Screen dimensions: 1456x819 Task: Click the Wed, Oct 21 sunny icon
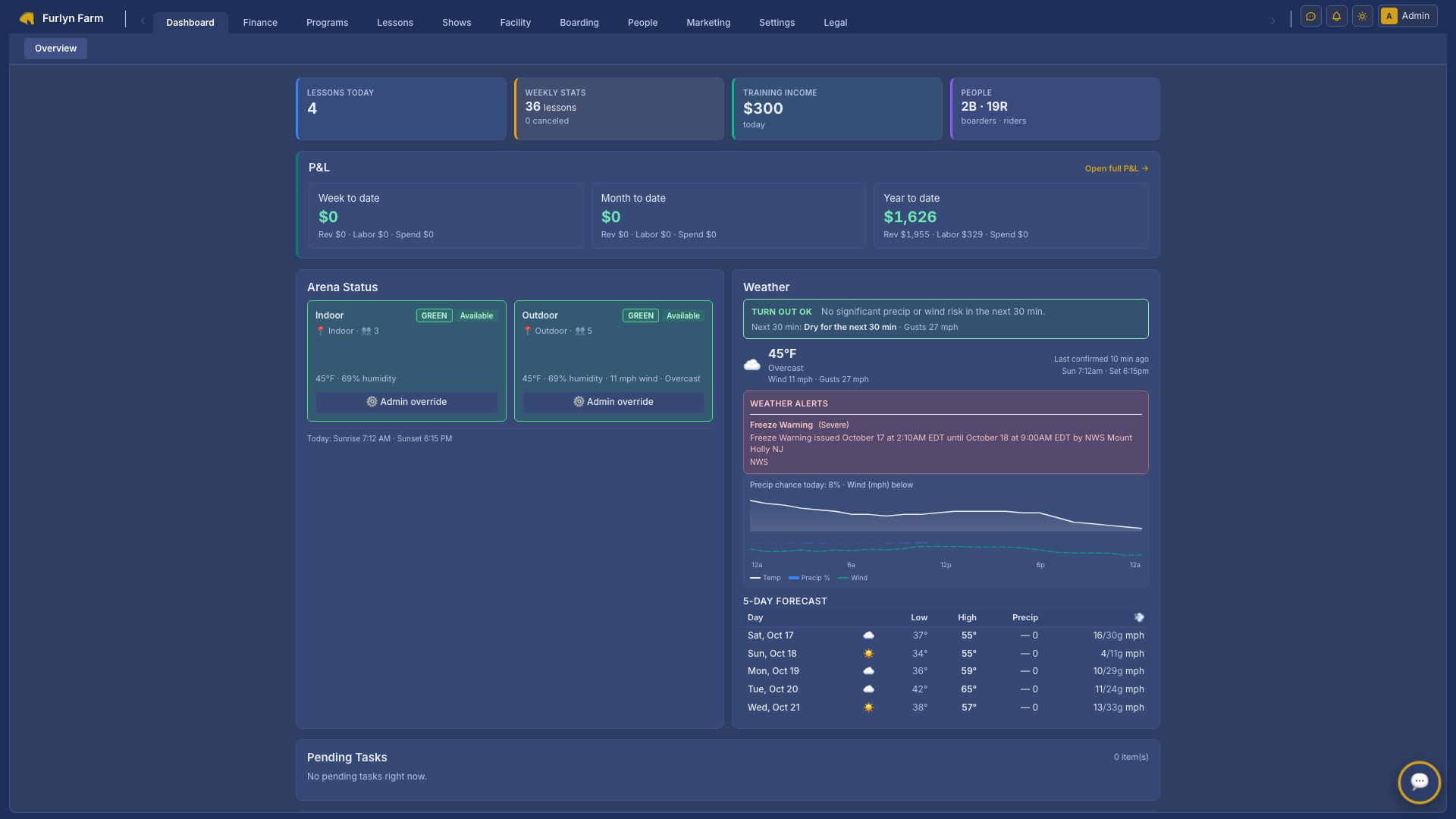pyautogui.click(x=868, y=708)
